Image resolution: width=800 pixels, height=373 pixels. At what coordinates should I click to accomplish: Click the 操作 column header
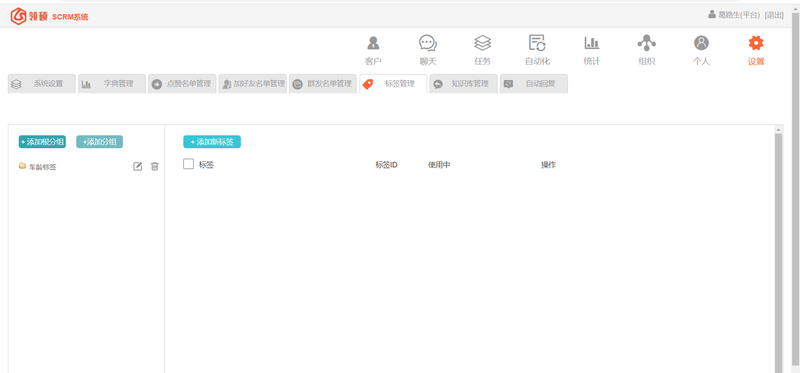[x=548, y=165]
